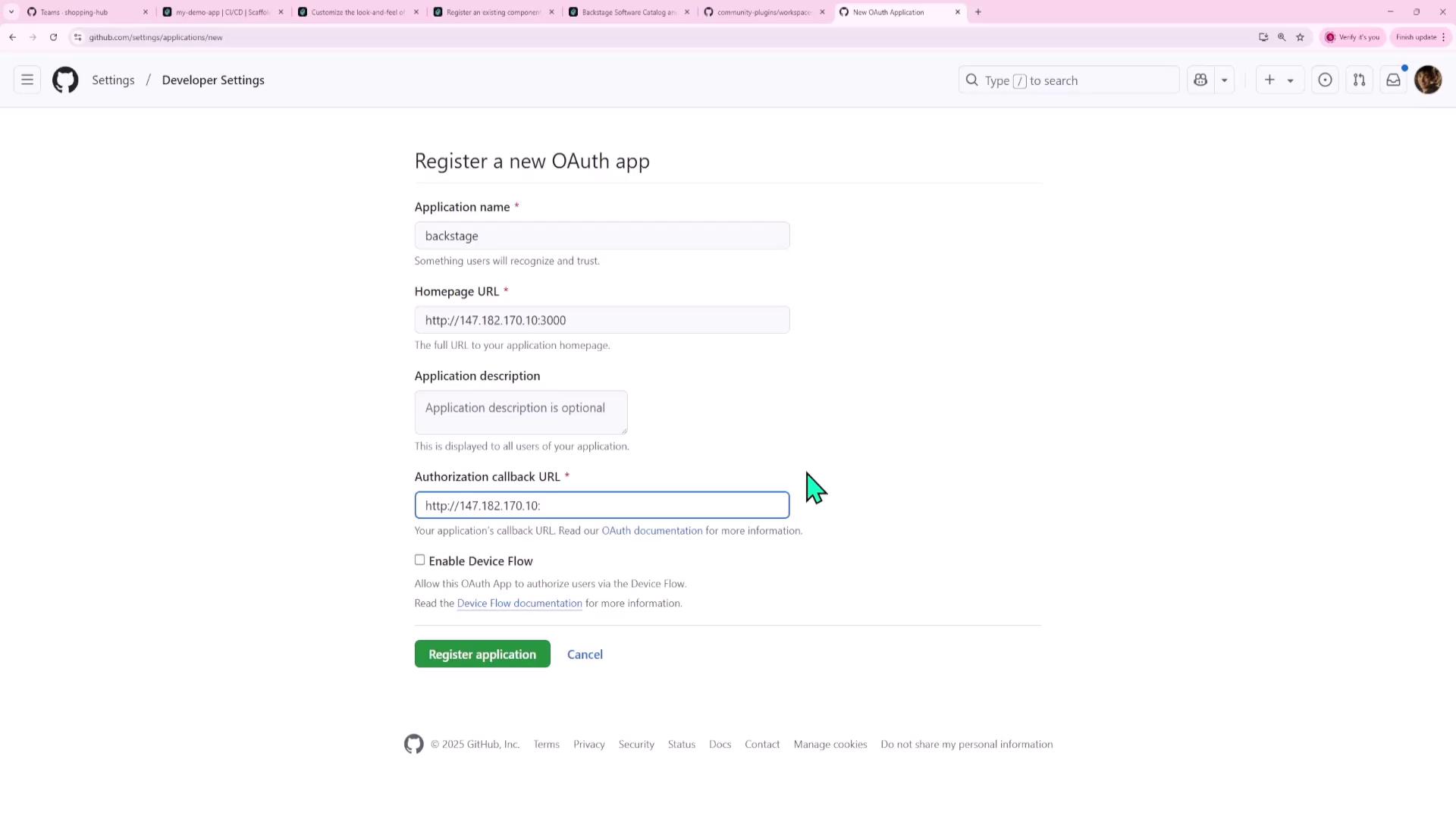
Task: Click the GitHub Octocat logo
Action: point(65,80)
